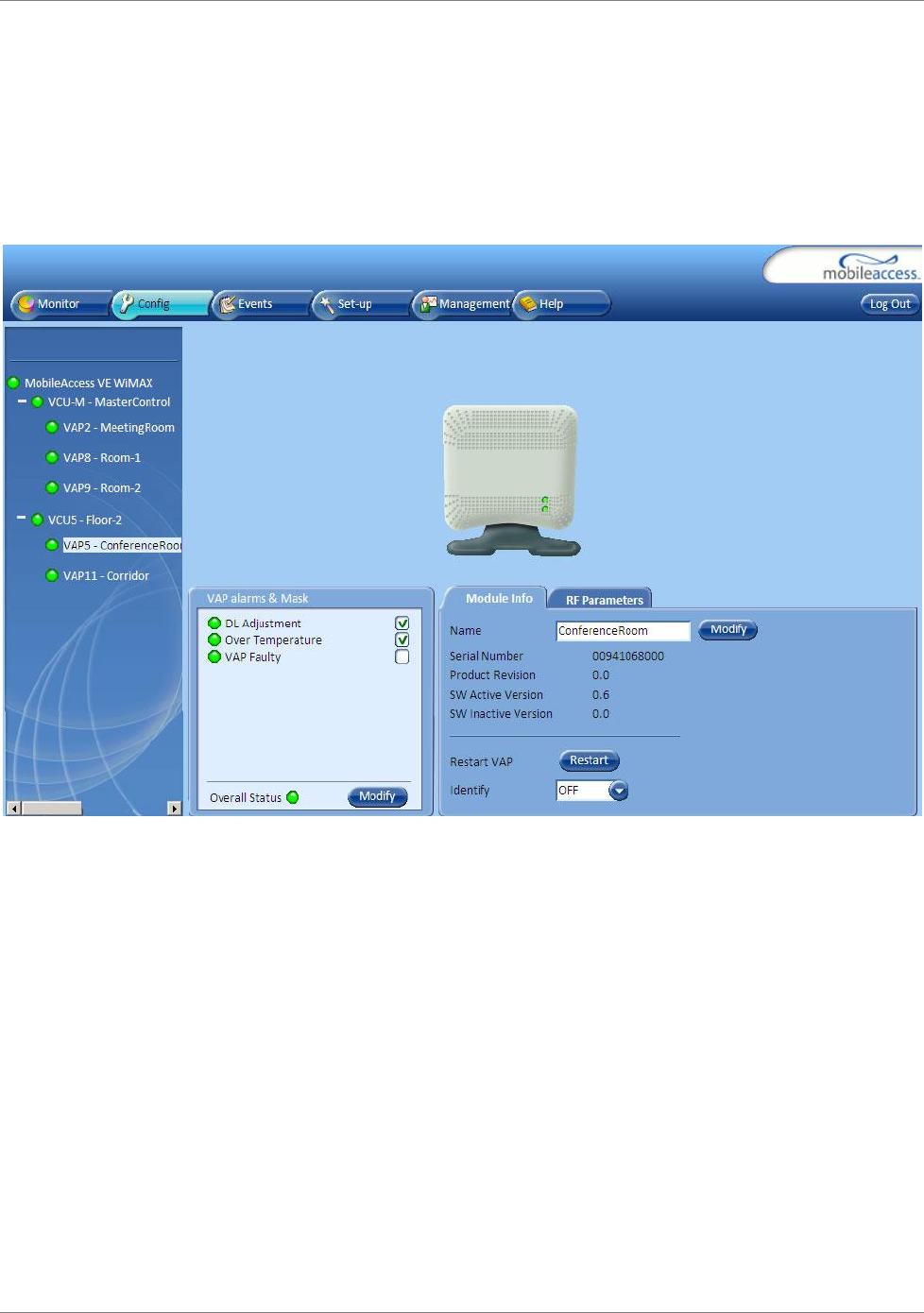The height and width of the screenshot is (1313, 924).
Task: Click the SW Inactive Version label
Action: 501,714
